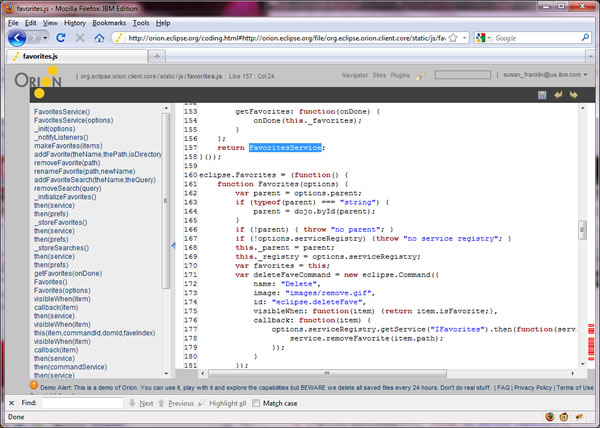This screenshot has width=600, height=428.
Task: Open the Bookmarks menu
Action: 110,21
